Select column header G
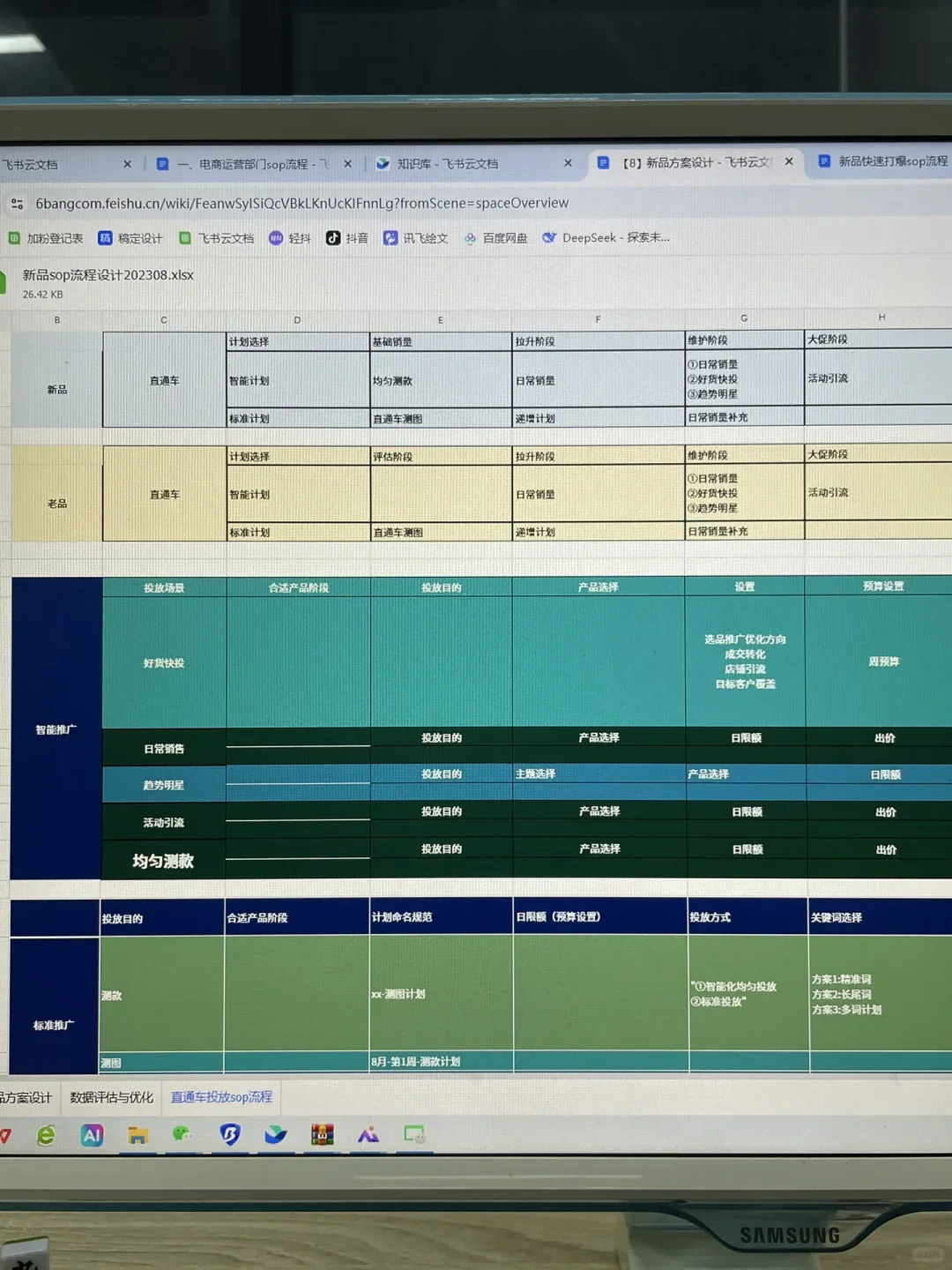Image resolution: width=952 pixels, height=1270 pixels. pos(744,318)
